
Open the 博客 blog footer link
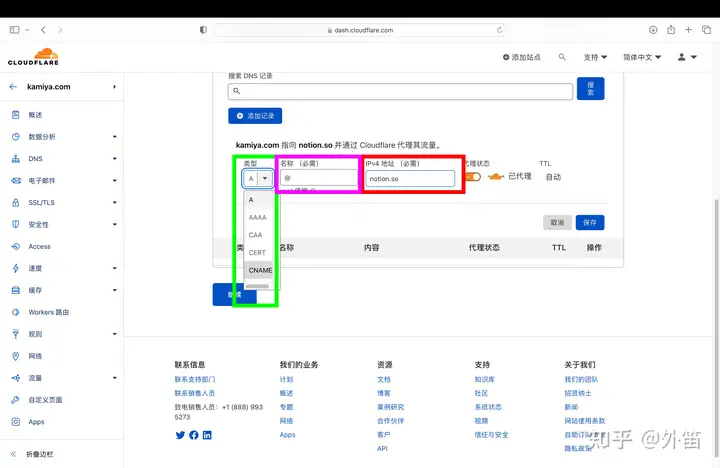pyautogui.click(x=384, y=393)
